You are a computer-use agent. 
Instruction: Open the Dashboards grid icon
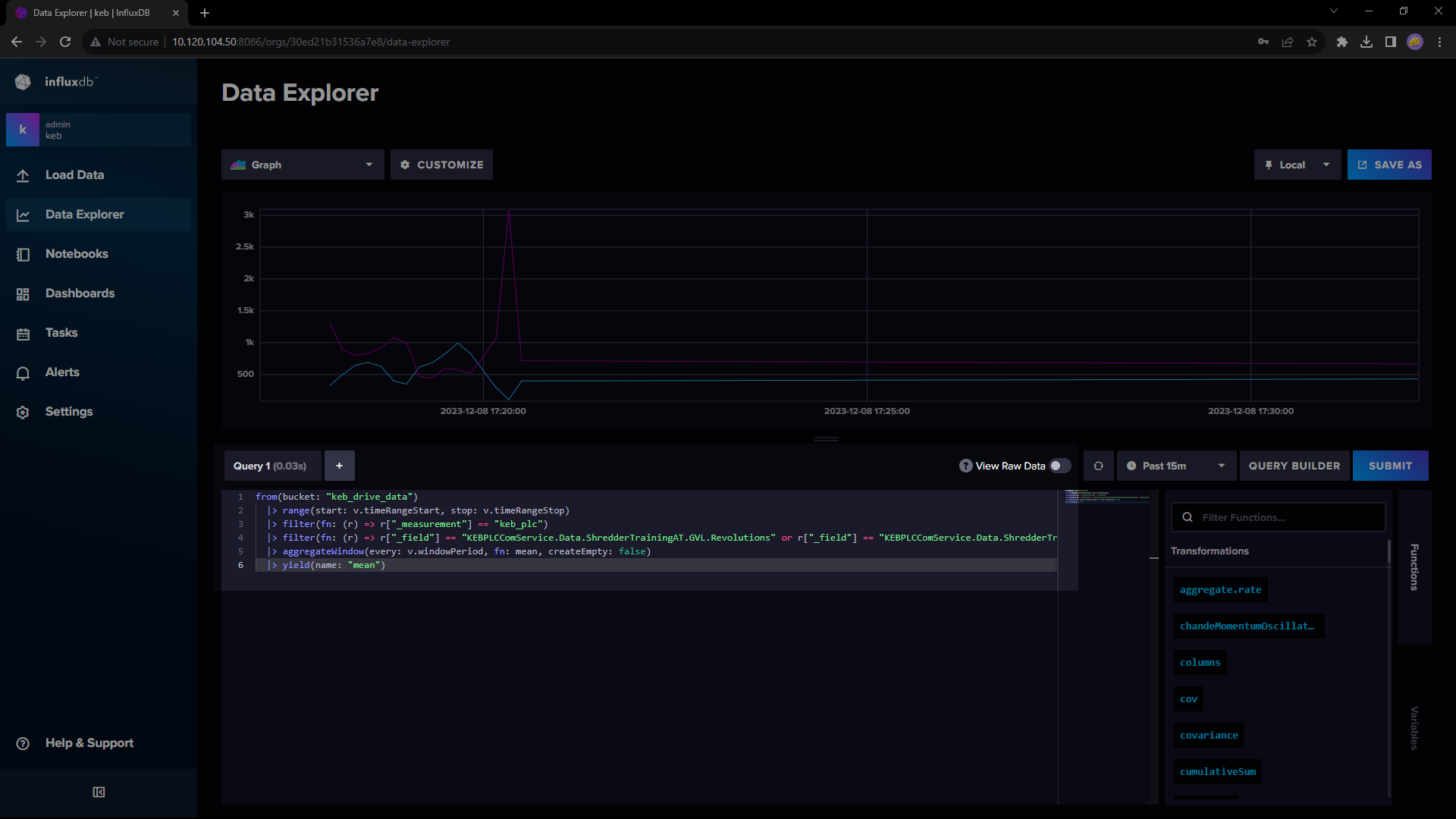point(23,293)
